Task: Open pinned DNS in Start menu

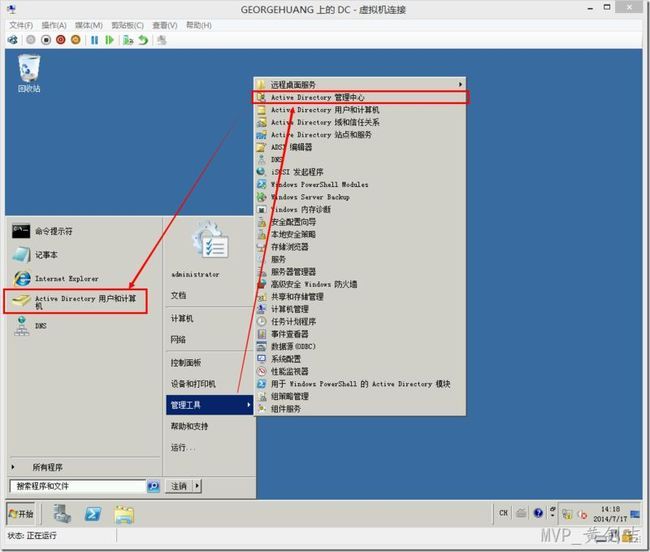Action: point(84,326)
